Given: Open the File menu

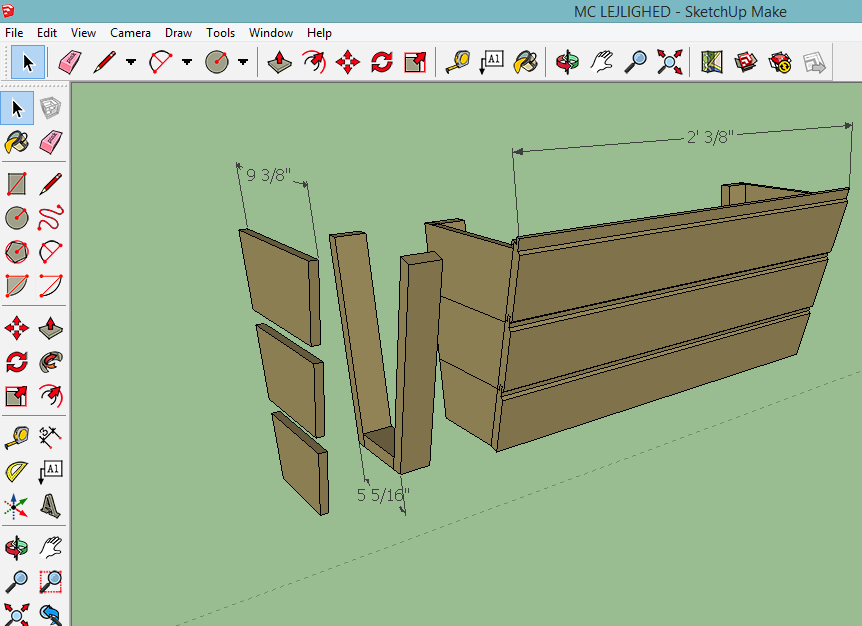Looking at the screenshot, I should click(14, 33).
